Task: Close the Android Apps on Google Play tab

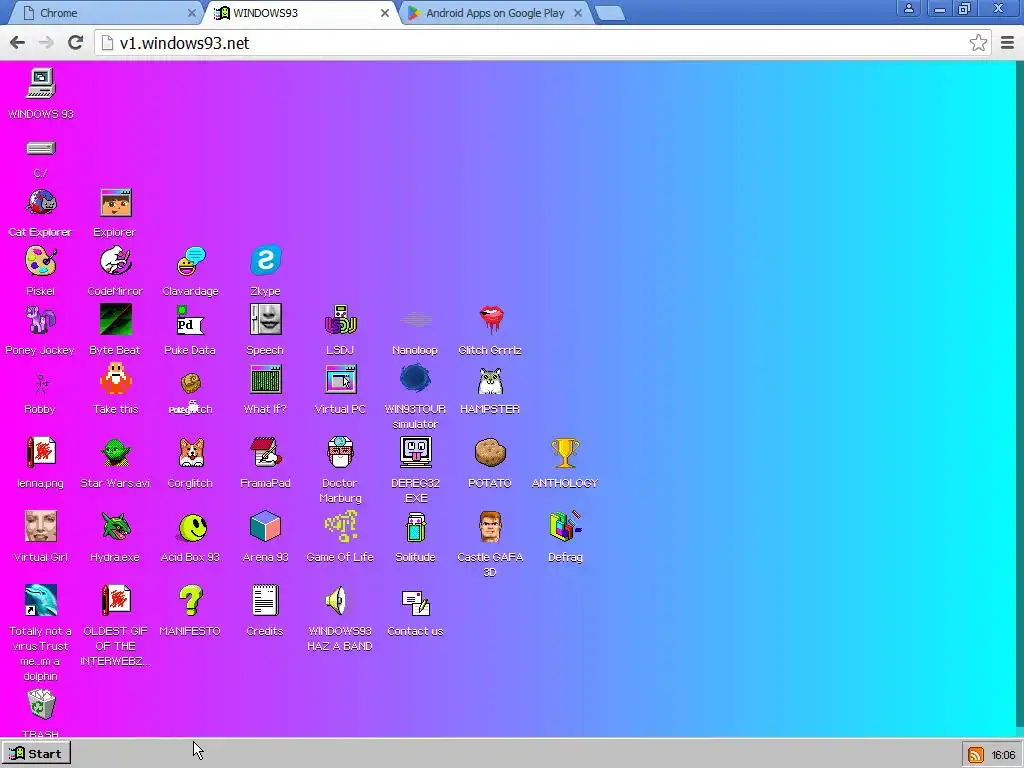Action: pos(578,13)
